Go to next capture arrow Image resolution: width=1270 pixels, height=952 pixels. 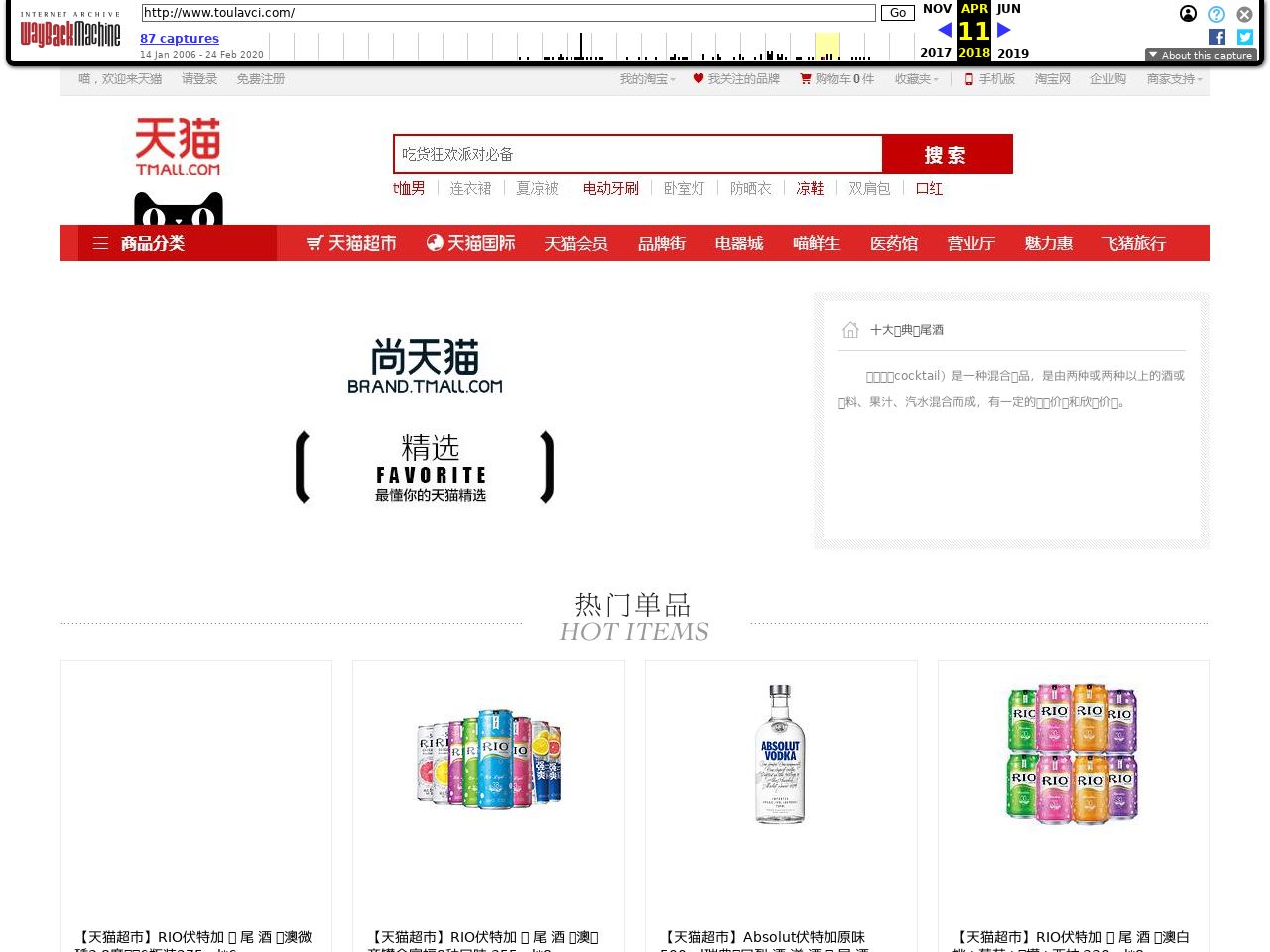click(1003, 31)
